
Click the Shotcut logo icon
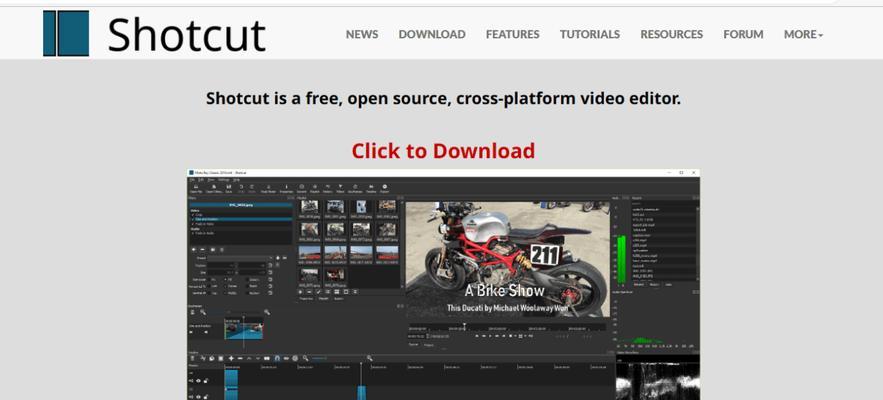pyautogui.click(x=66, y=33)
